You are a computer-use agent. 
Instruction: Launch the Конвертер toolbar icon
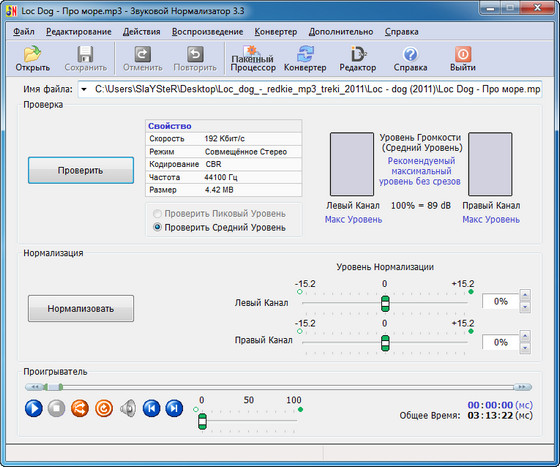coord(305,59)
